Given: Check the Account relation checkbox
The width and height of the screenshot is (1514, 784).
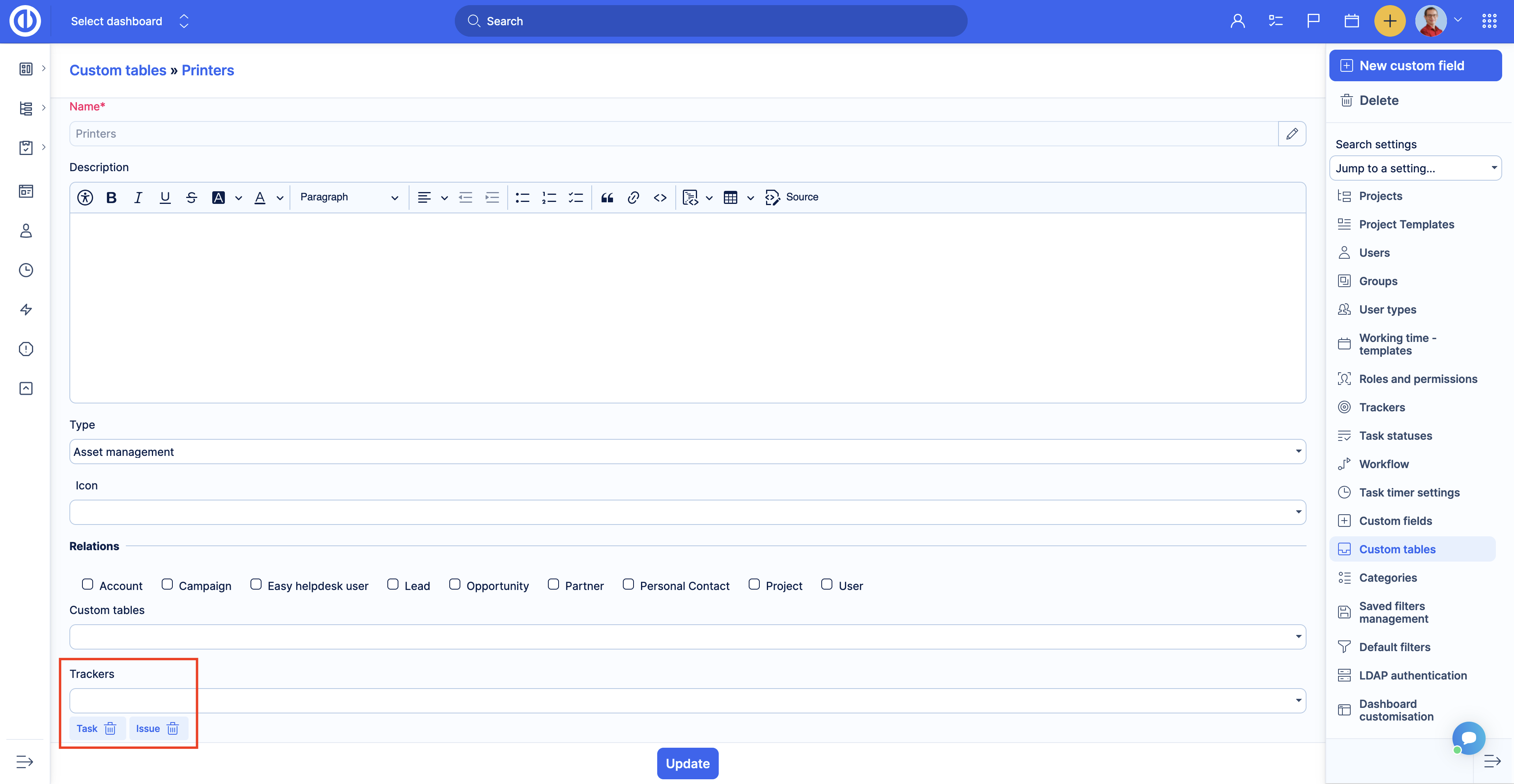Looking at the screenshot, I should click(88, 584).
